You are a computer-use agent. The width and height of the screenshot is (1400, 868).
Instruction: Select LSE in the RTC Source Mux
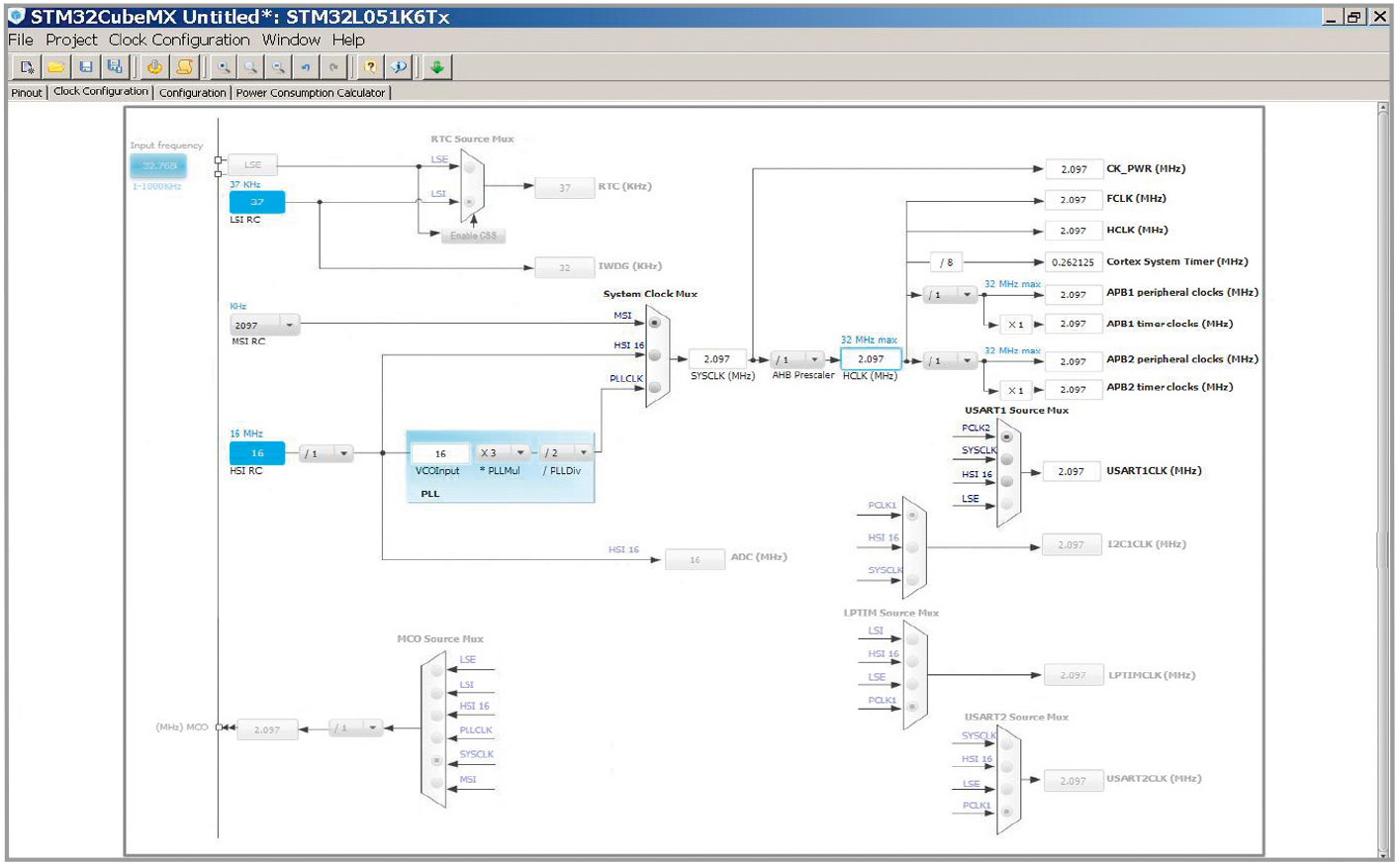[469, 167]
